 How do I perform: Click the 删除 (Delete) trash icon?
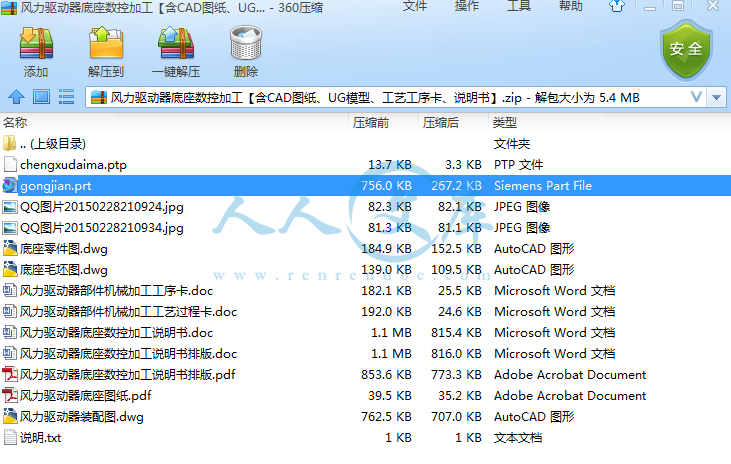pos(246,43)
